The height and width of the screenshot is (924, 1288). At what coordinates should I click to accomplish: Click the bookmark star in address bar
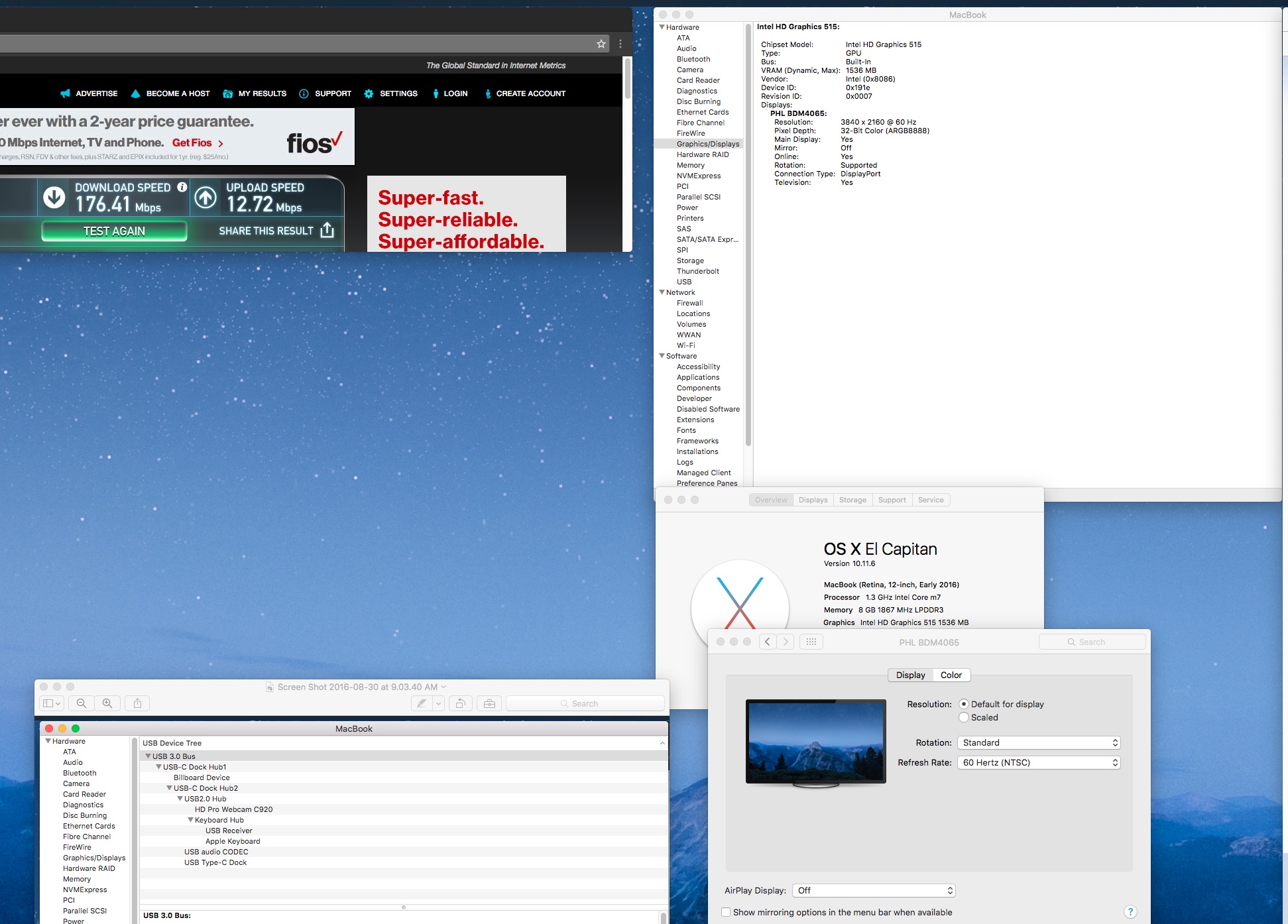[601, 44]
